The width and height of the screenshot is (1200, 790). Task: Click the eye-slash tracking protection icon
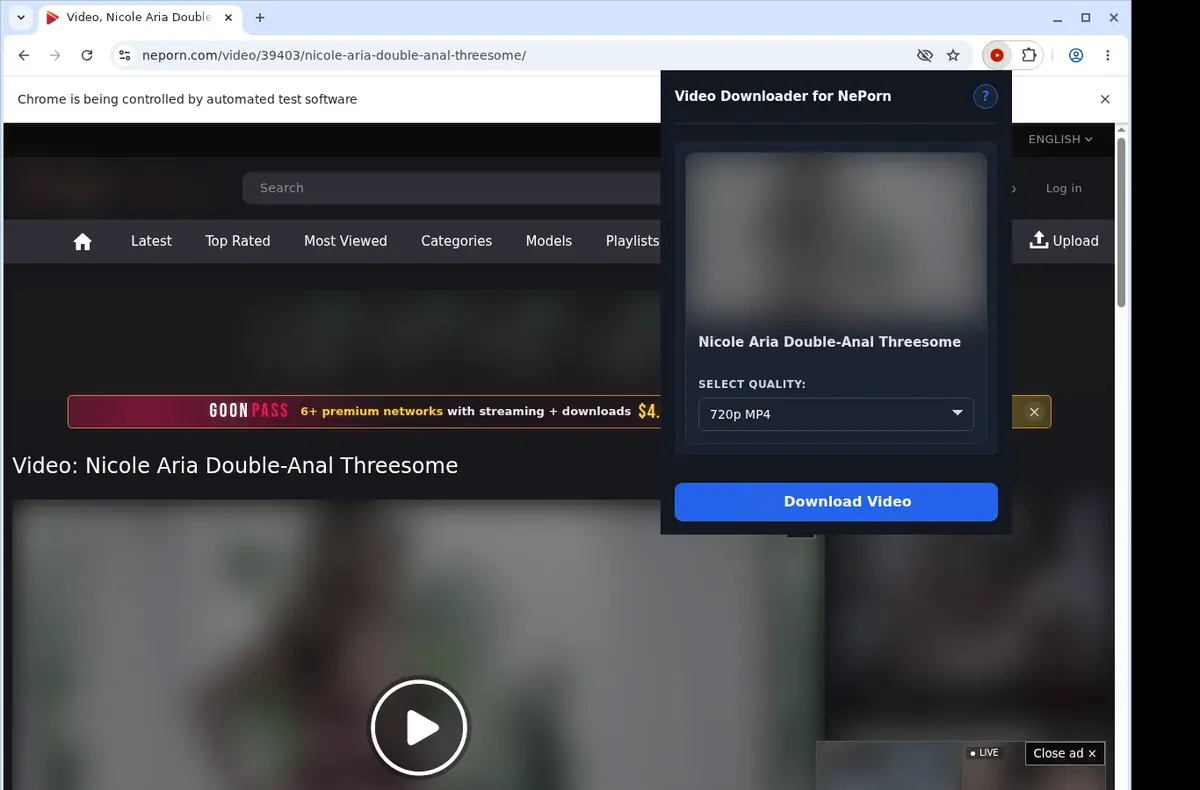coord(925,56)
